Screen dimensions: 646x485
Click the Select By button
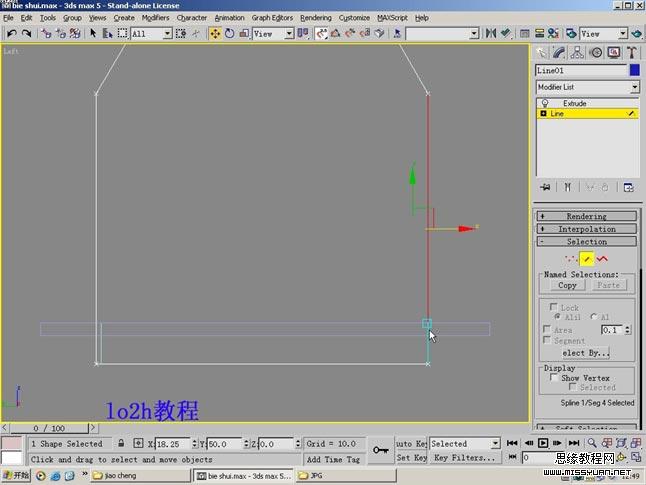point(586,353)
